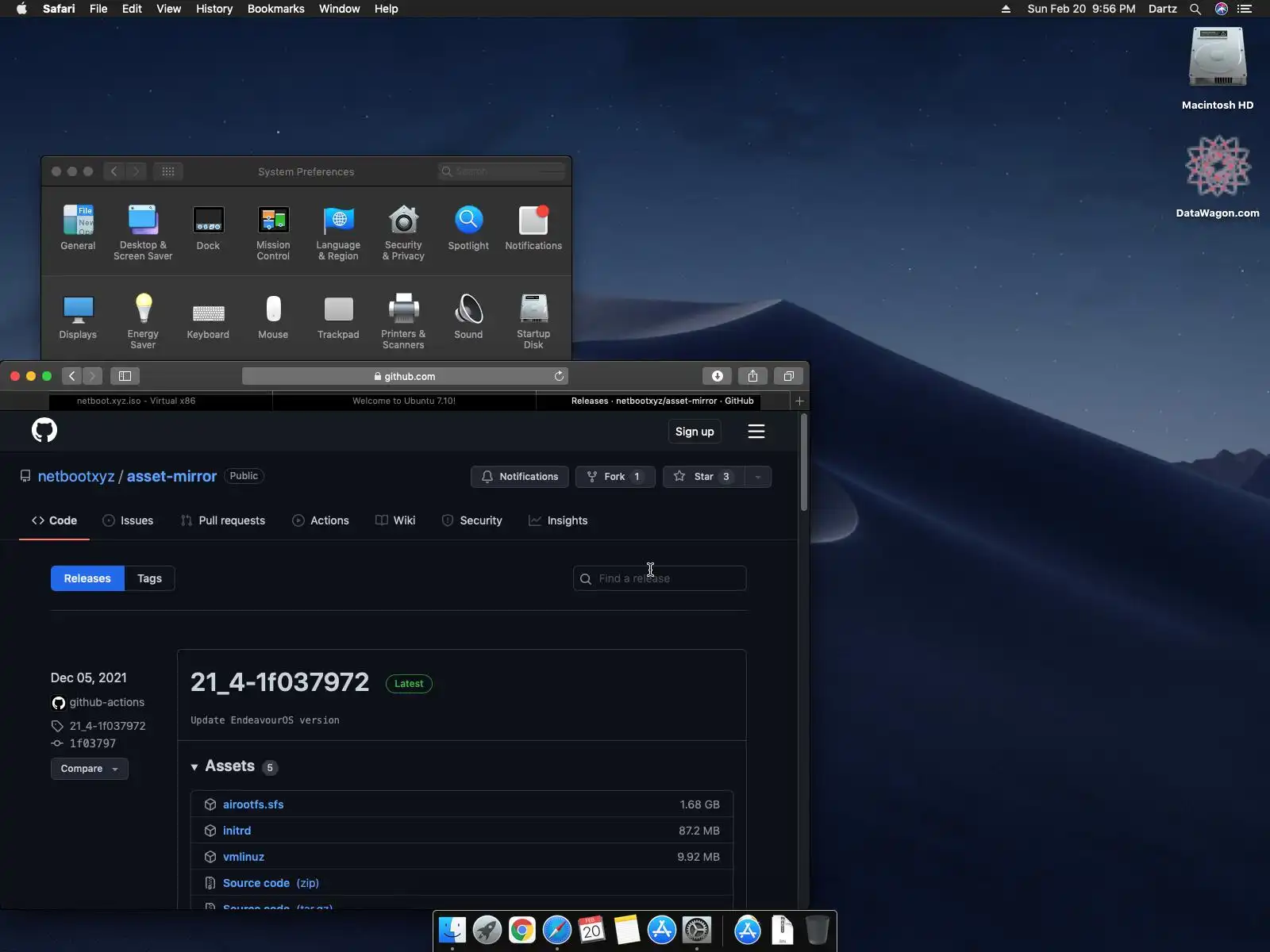The width and height of the screenshot is (1270, 952).
Task: Click the Find a release search field
Action: 660,578
